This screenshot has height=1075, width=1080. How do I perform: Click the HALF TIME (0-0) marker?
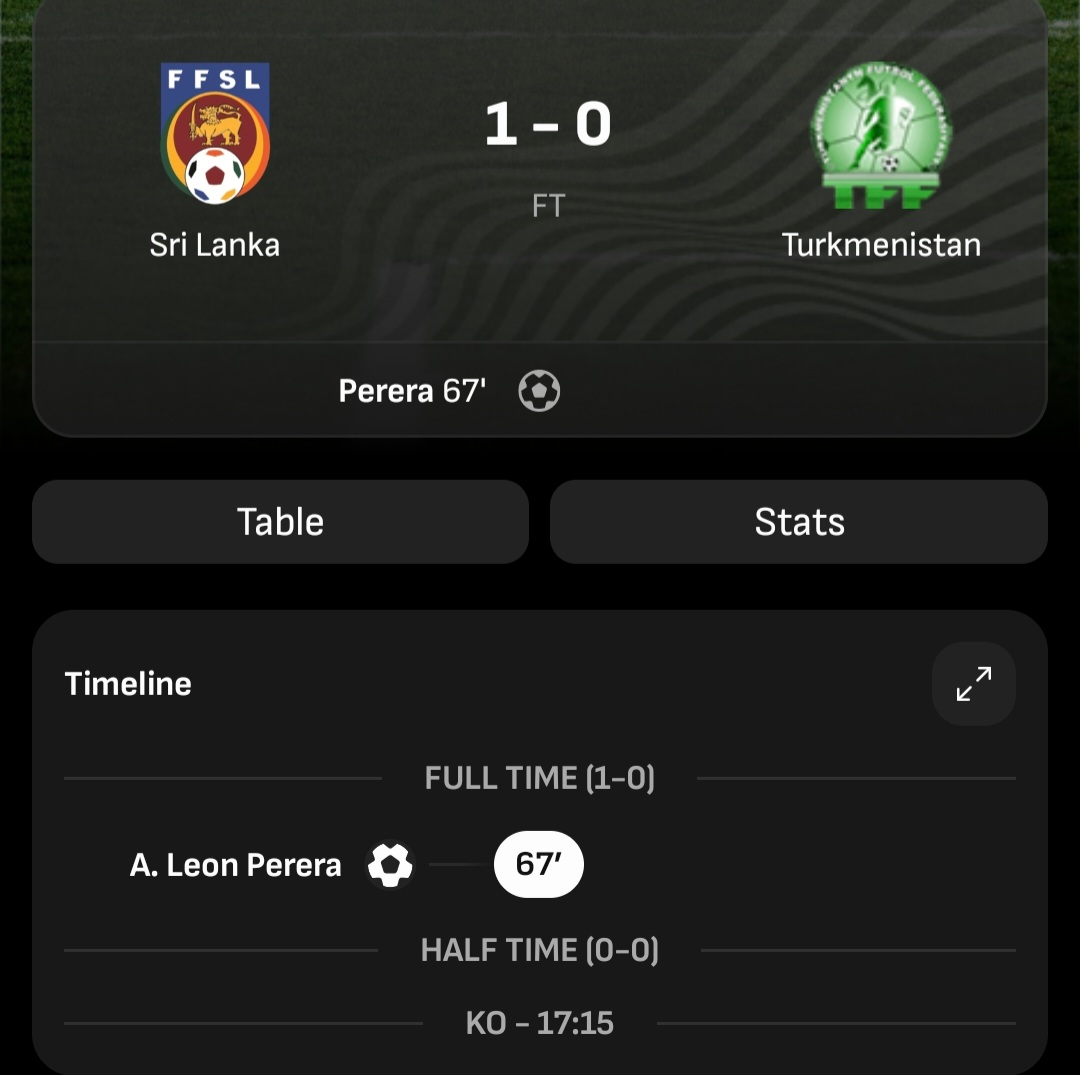539,950
